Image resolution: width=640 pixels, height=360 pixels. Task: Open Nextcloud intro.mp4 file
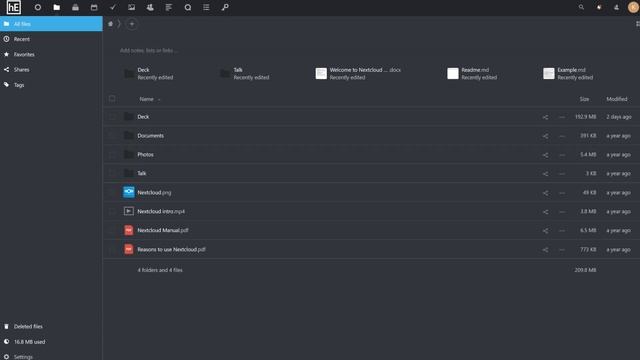pyautogui.click(x=161, y=211)
